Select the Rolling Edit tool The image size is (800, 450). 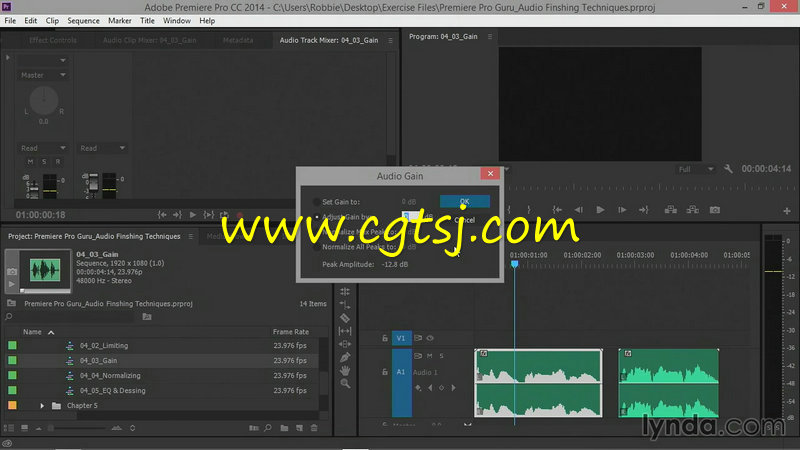pyautogui.click(x=345, y=291)
